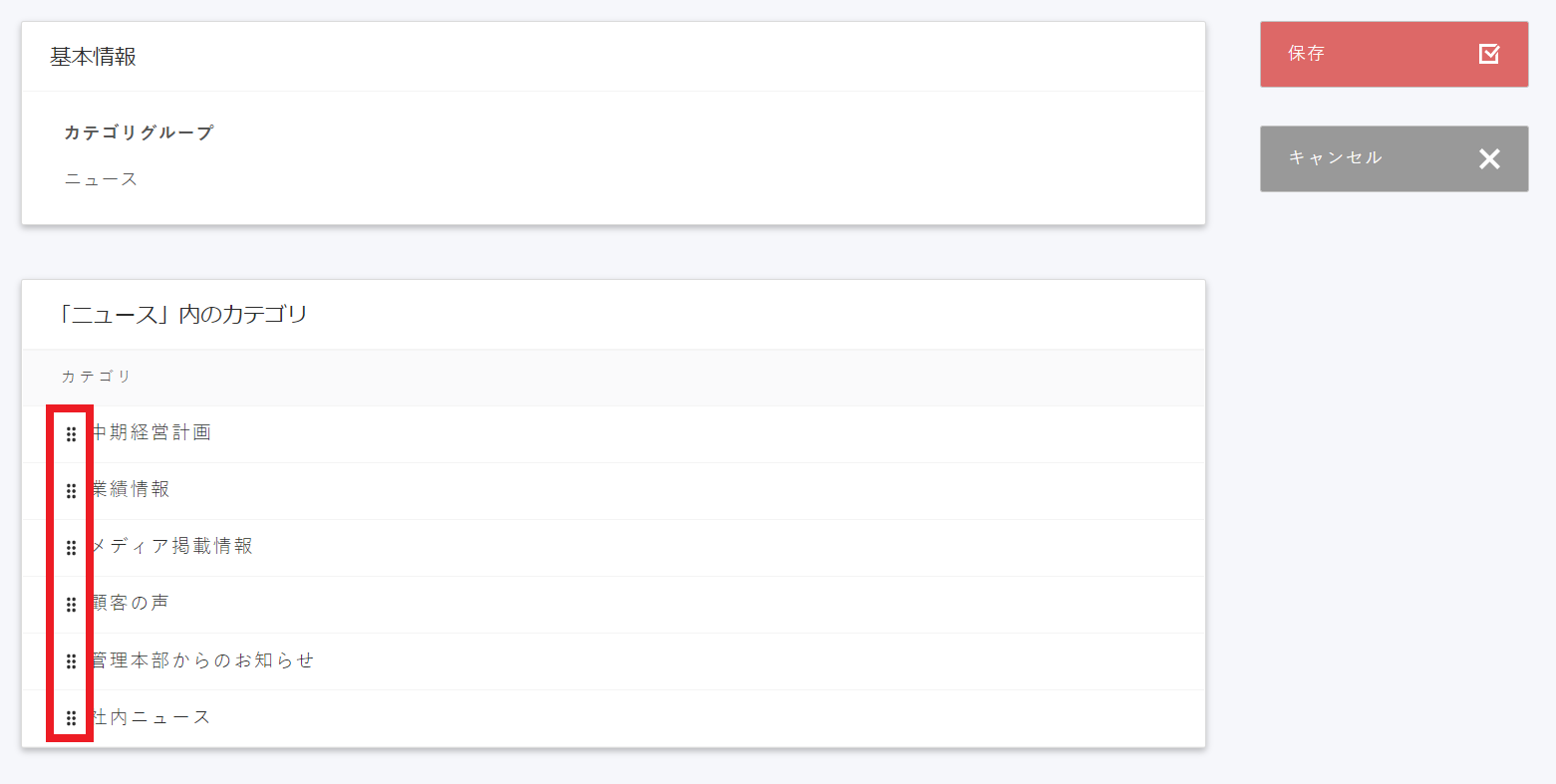Click the X icon on the キャンセル button

tap(1488, 158)
